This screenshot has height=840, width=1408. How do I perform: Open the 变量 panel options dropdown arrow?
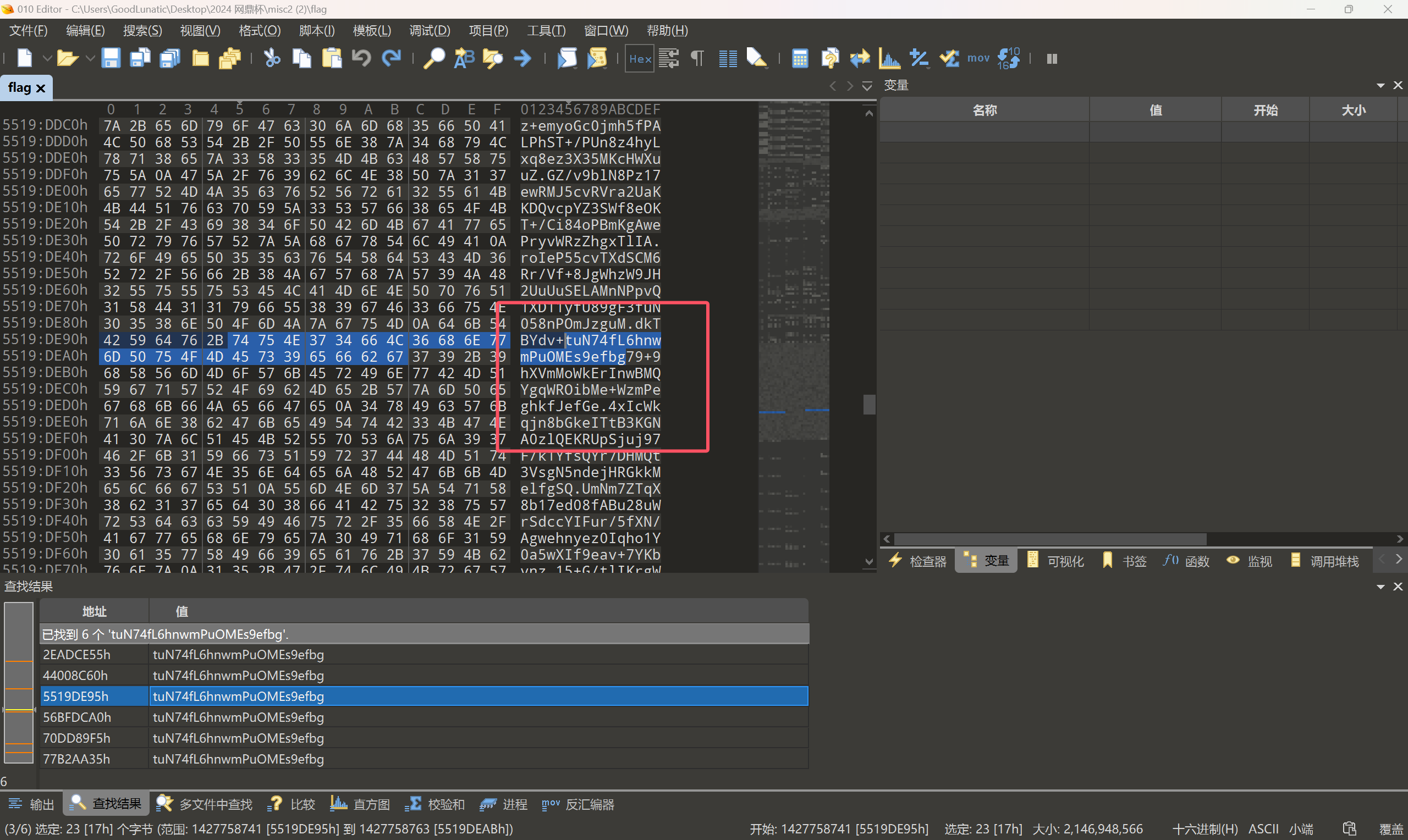(x=1380, y=85)
